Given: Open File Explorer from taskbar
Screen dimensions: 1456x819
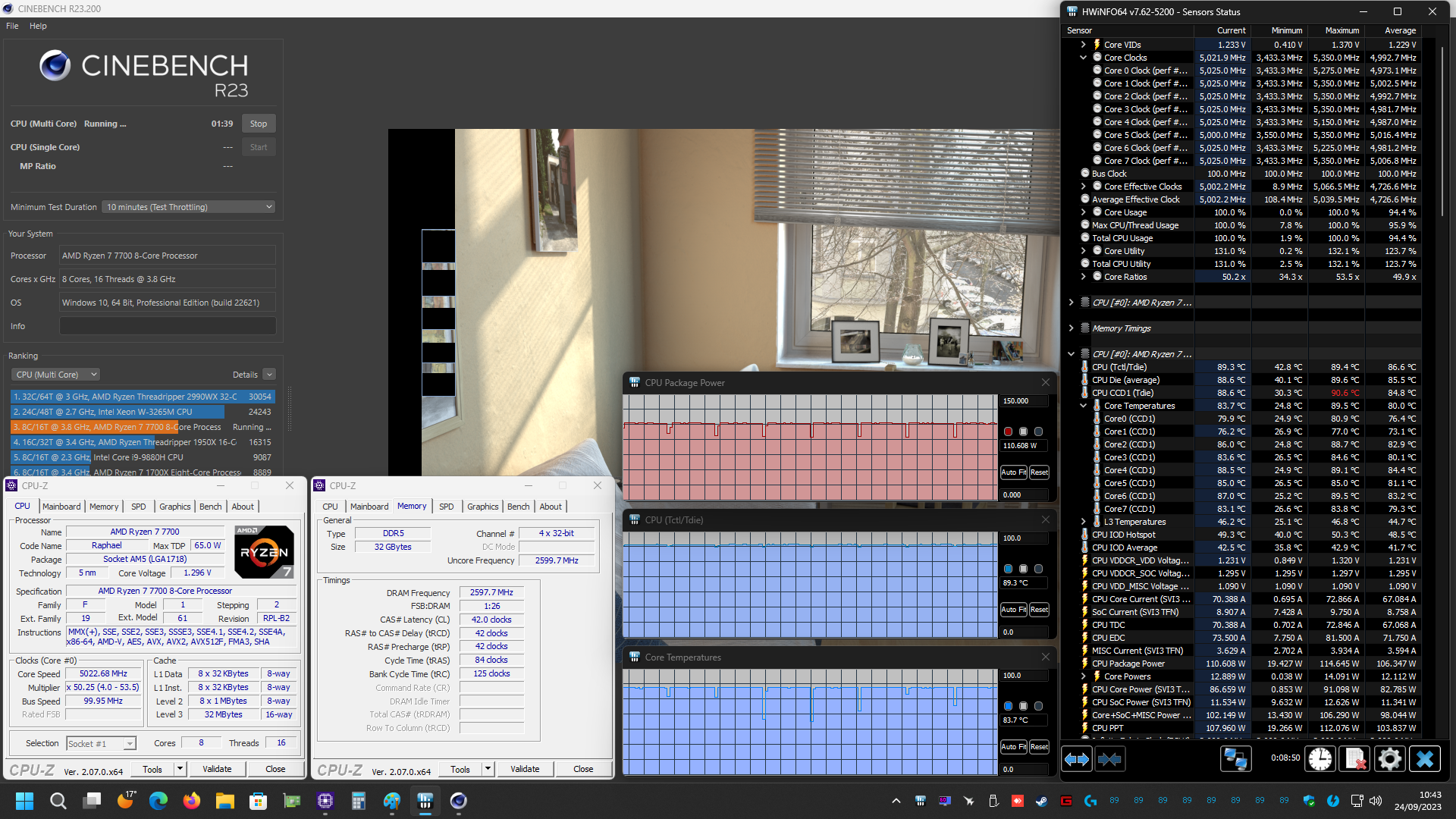Looking at the screenshot, I should pos(225,801).
